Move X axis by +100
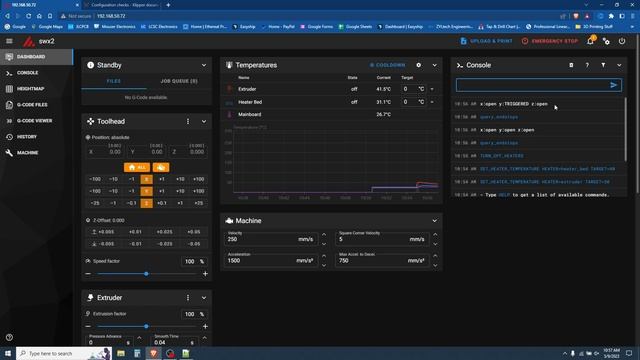 click(x=198, y=179)
